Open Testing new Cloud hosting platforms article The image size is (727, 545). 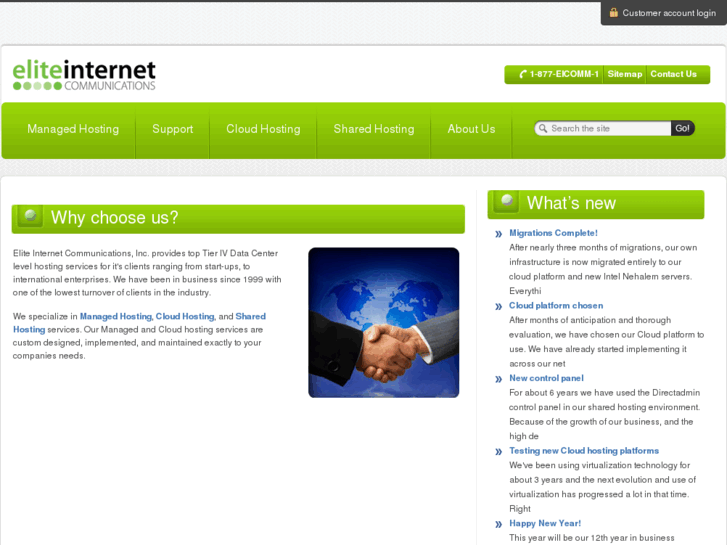click(x=584, y=451)
